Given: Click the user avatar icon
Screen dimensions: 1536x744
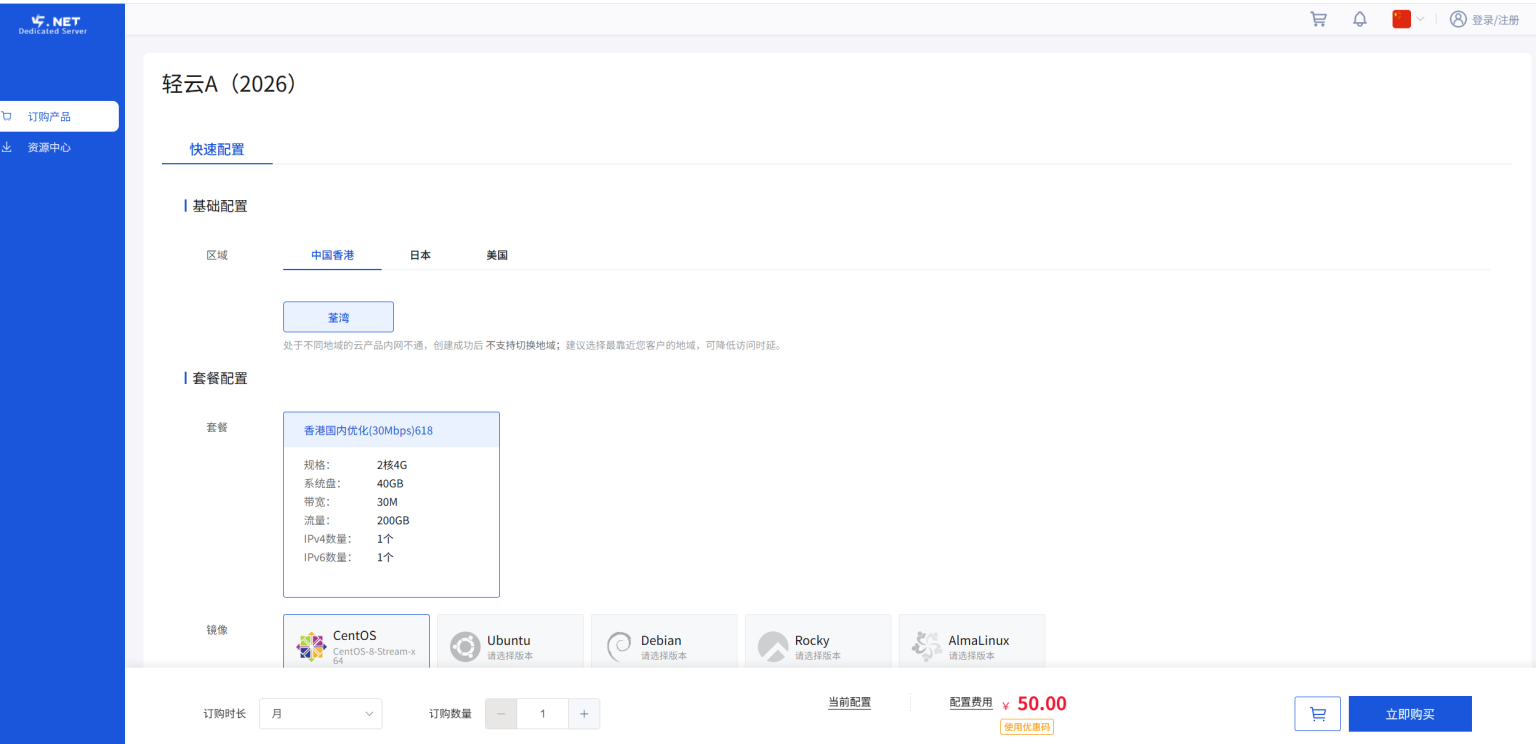Looking at the screenshot, I should coord(1458,19).
